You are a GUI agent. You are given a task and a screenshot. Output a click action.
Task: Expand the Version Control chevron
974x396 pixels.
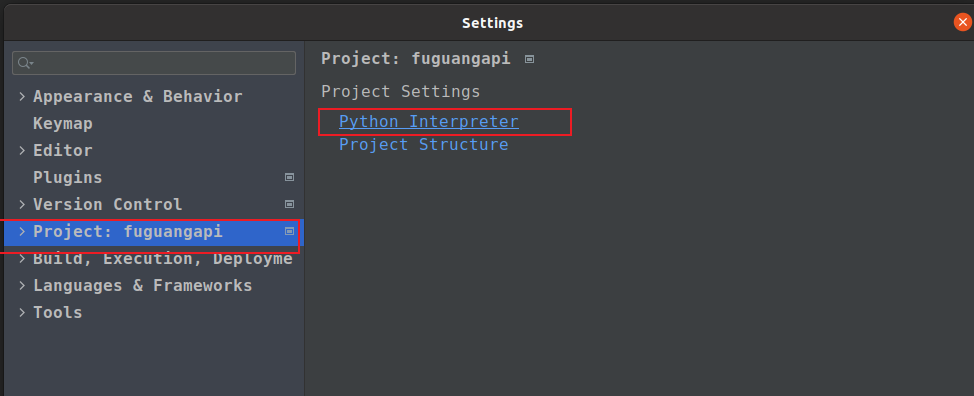coord(22,204)
